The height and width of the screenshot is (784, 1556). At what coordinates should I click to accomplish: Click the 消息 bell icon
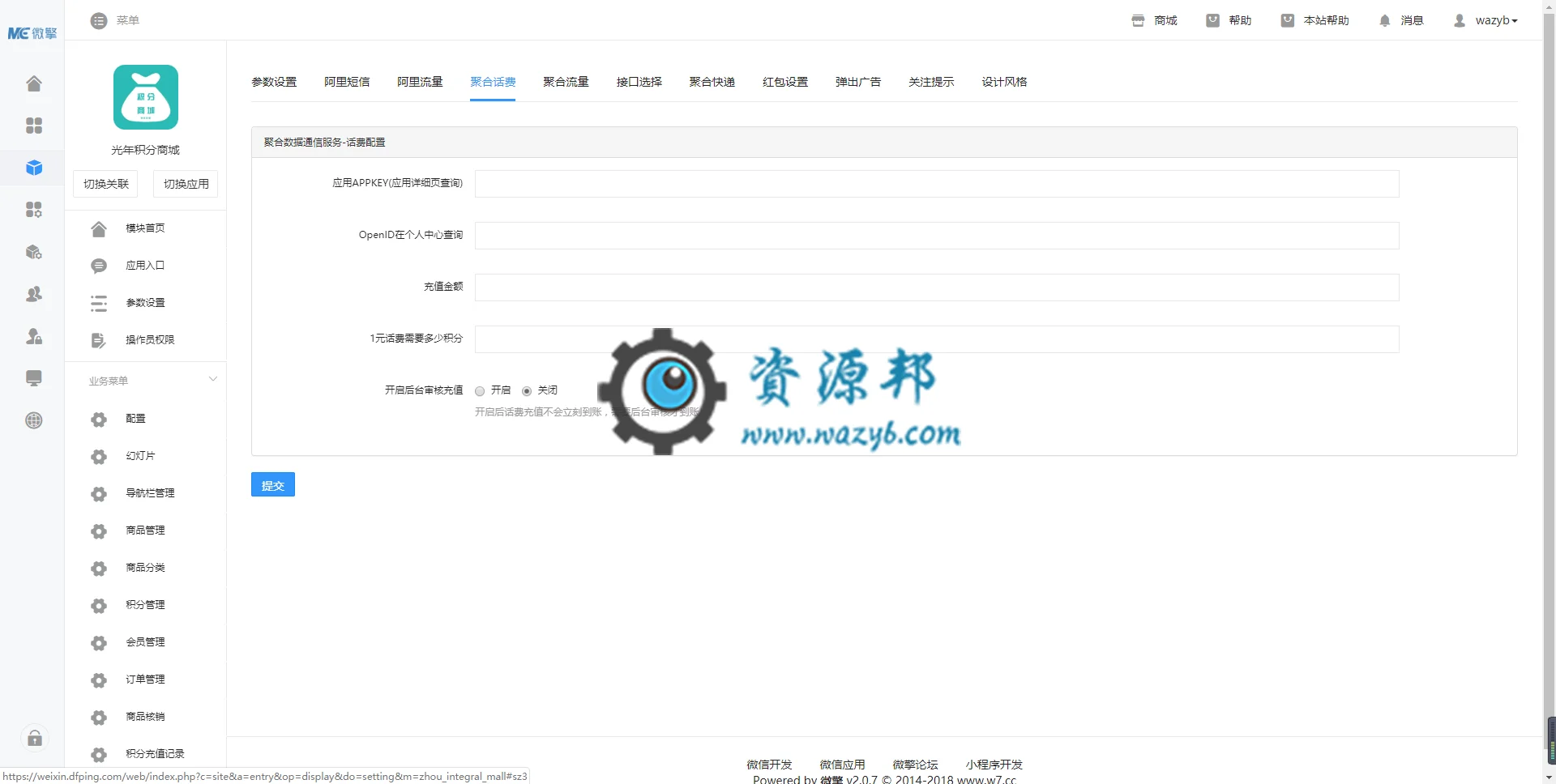(1384, 20)
